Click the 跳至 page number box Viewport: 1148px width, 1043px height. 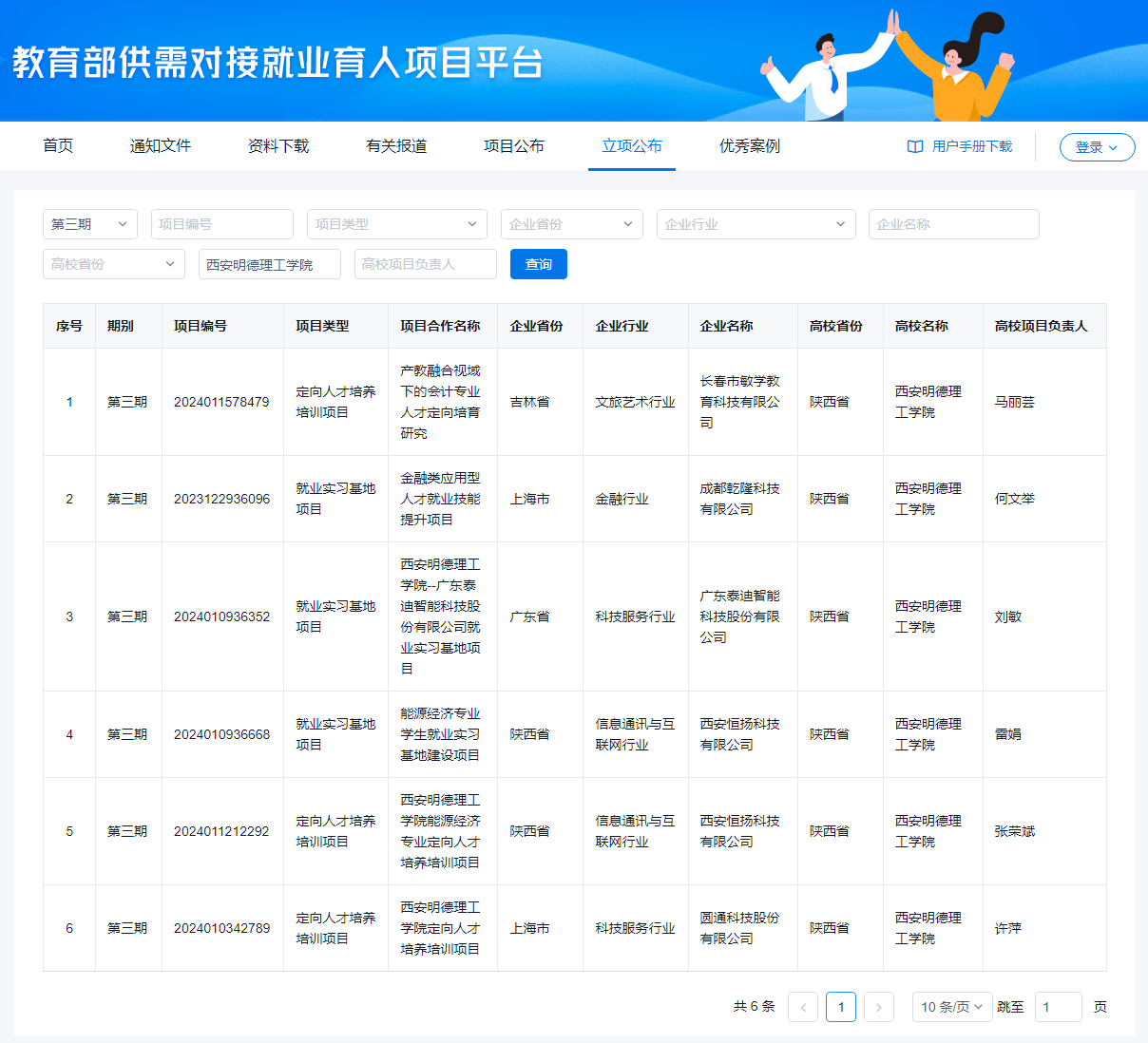1058,1007
